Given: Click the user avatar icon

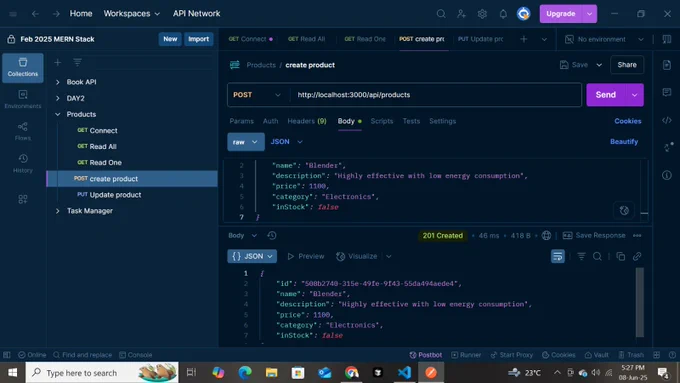Looking at the screenshot, I should (x=523, y=14).
